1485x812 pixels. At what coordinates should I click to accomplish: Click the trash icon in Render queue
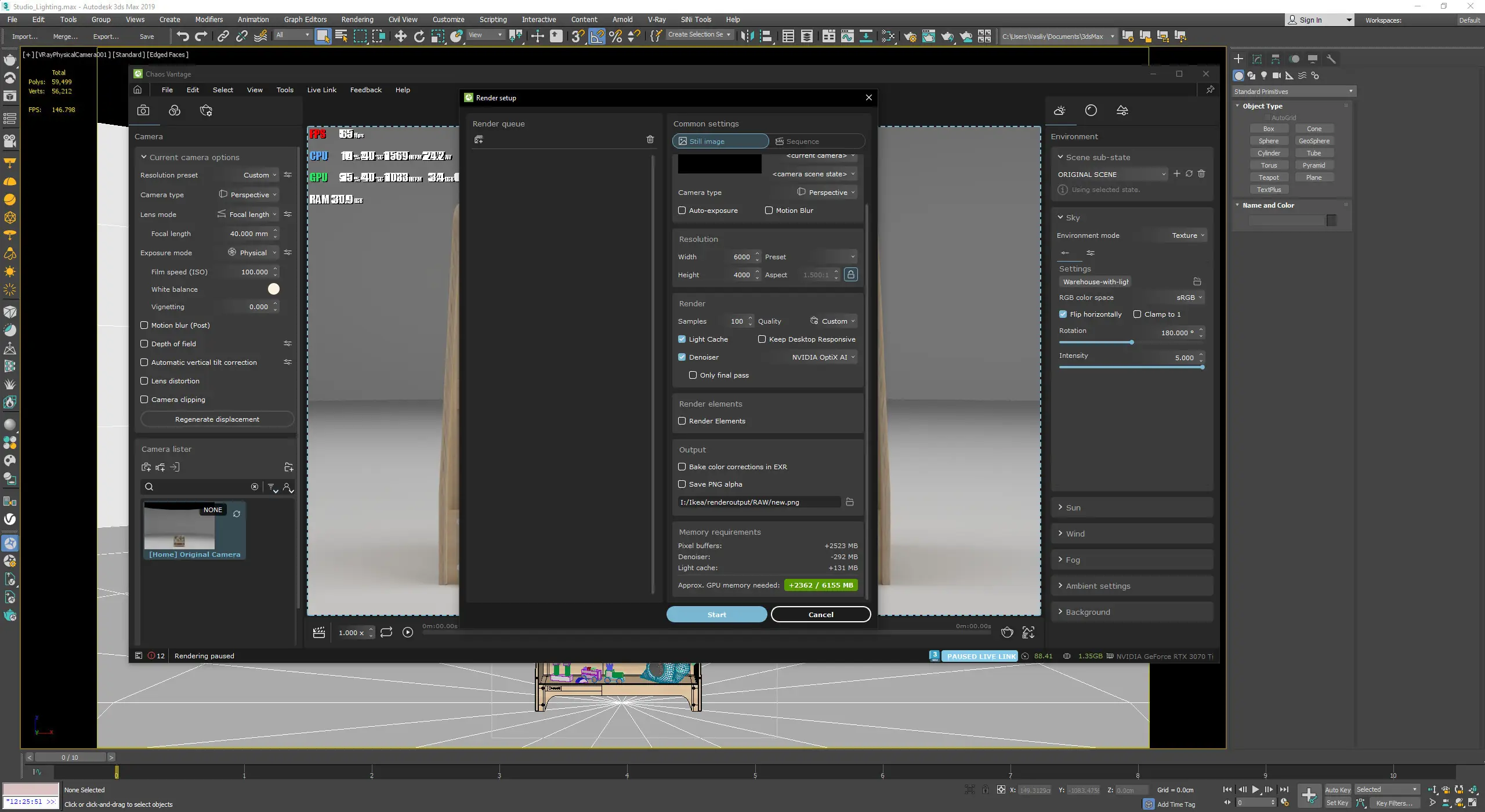650,139
